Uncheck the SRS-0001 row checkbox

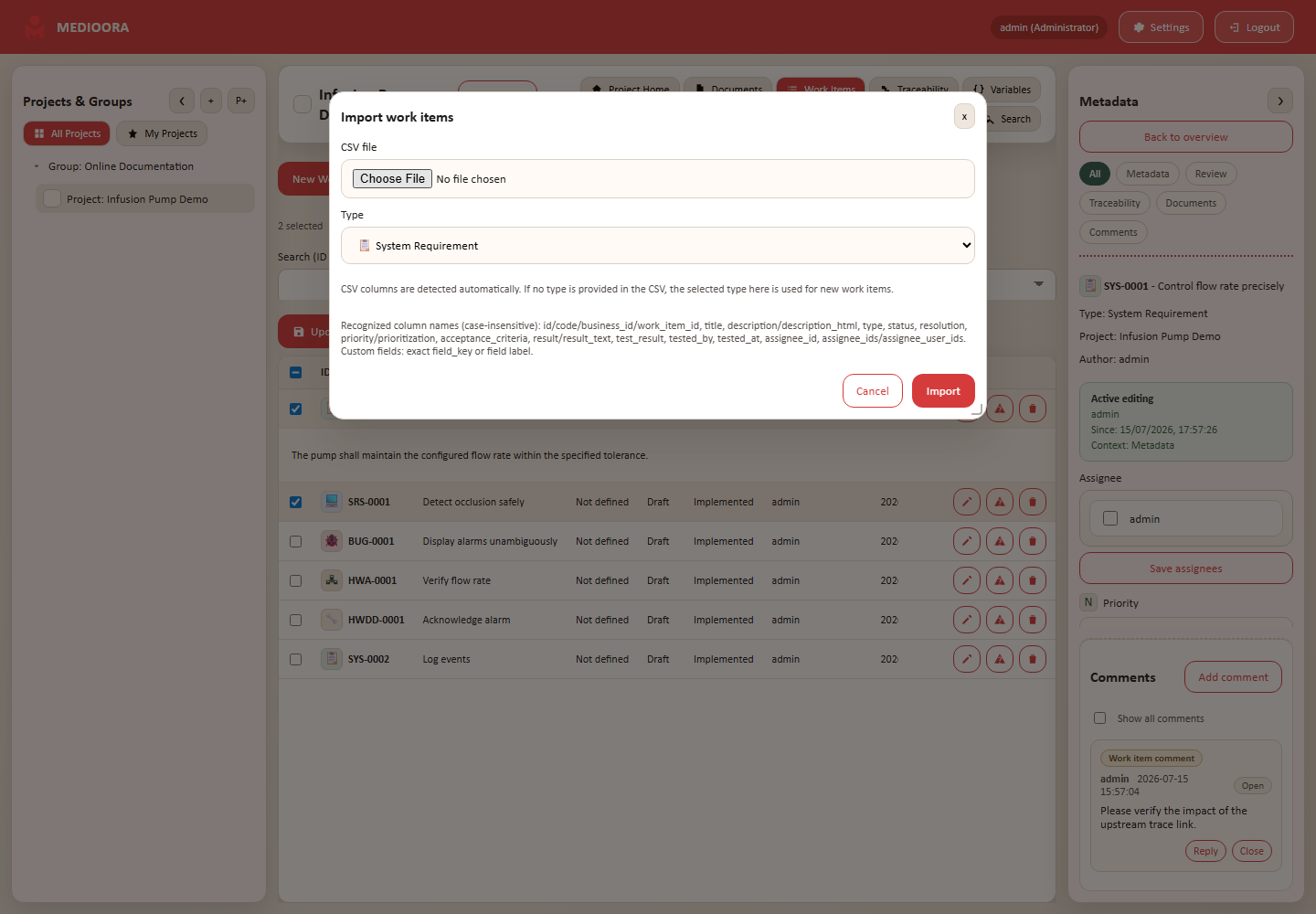click(x=295, y=502)
